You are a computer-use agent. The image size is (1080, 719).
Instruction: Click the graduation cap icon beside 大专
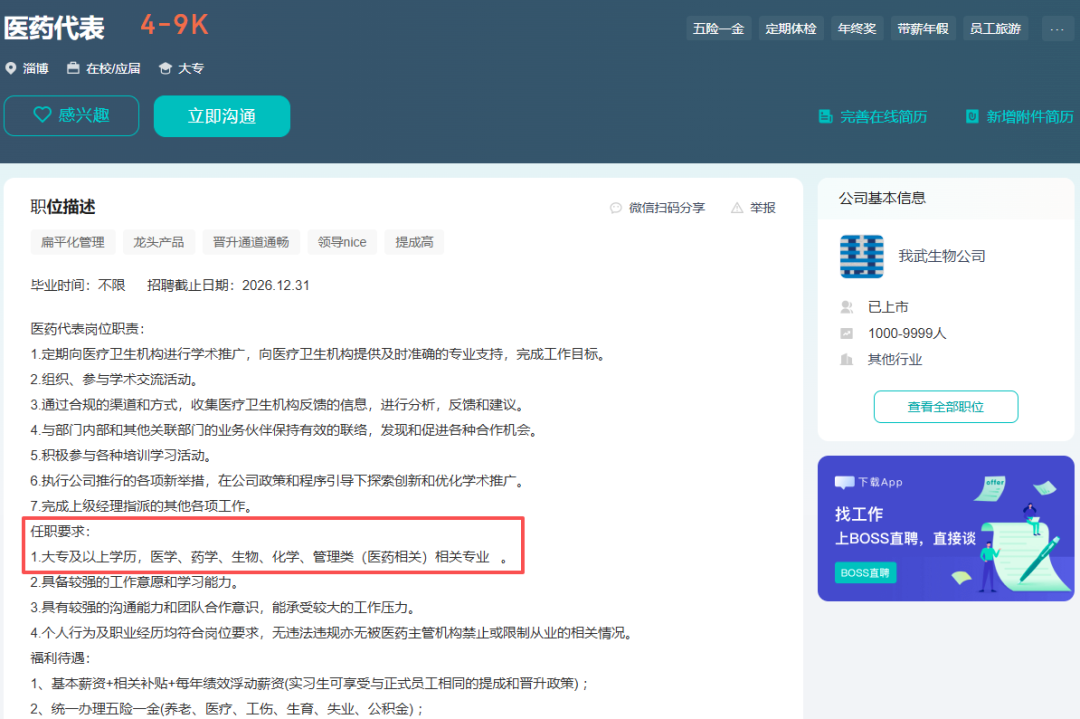pyautogui.click(x=165, y=68)
